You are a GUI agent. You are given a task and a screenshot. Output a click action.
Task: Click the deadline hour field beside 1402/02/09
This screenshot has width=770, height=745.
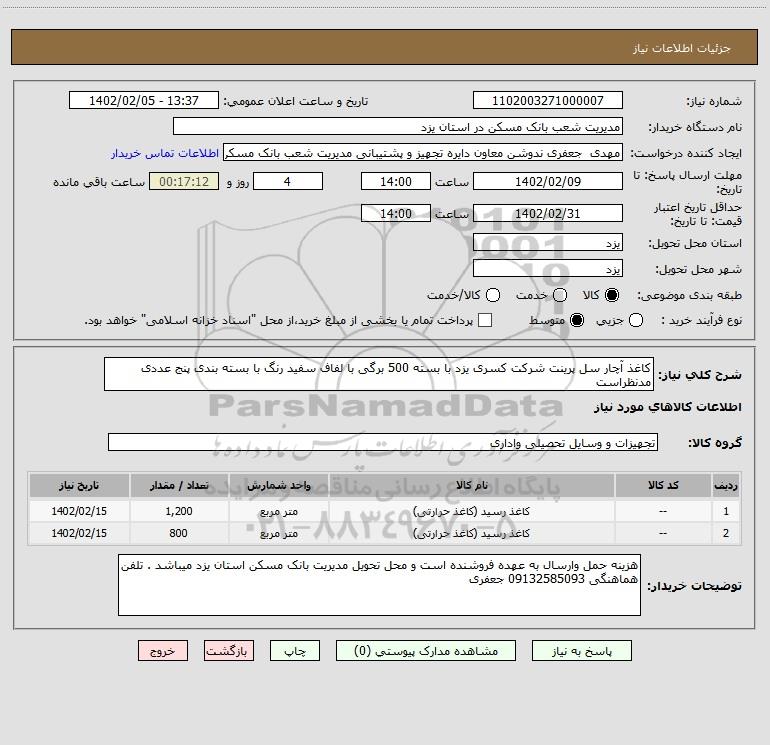[x=396, y=182]
